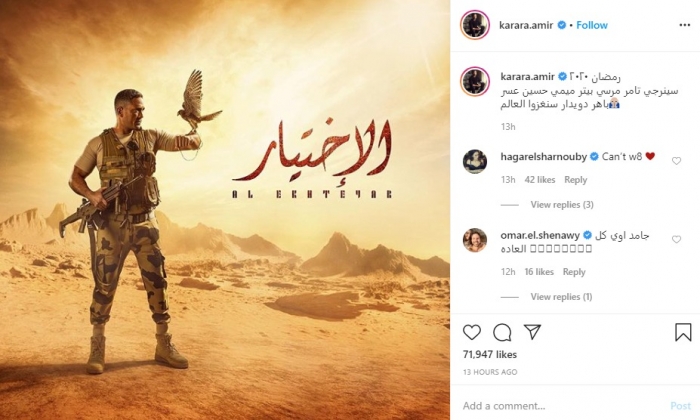Like omar.el.shenawy's comment with small heart
The image size is (700, 420).
tap(676, 240)
